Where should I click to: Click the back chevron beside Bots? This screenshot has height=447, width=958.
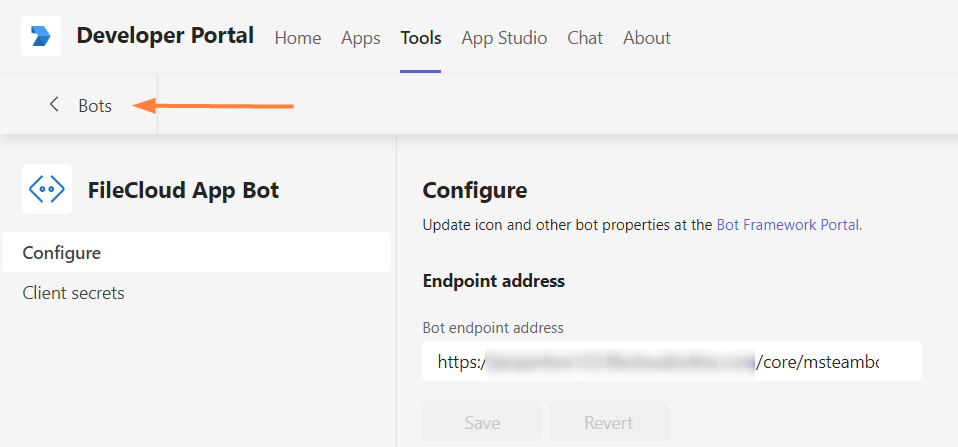[x=54, y=105]
